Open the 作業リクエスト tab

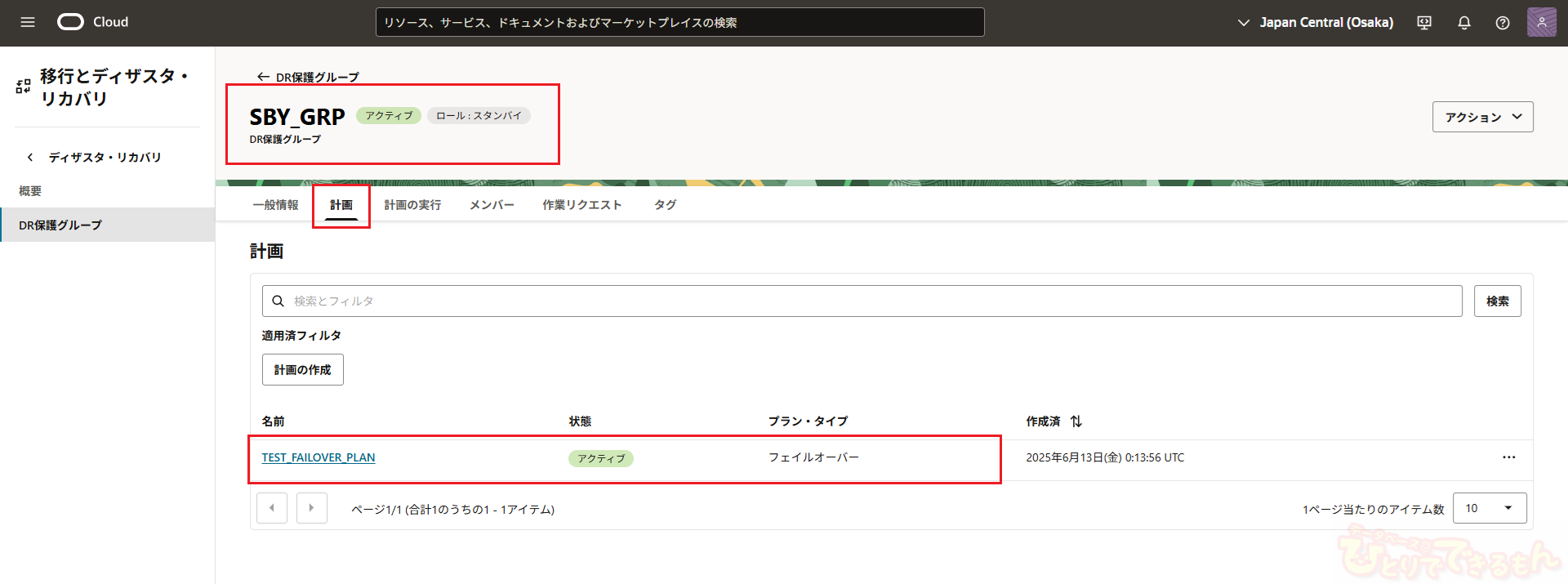582,205
